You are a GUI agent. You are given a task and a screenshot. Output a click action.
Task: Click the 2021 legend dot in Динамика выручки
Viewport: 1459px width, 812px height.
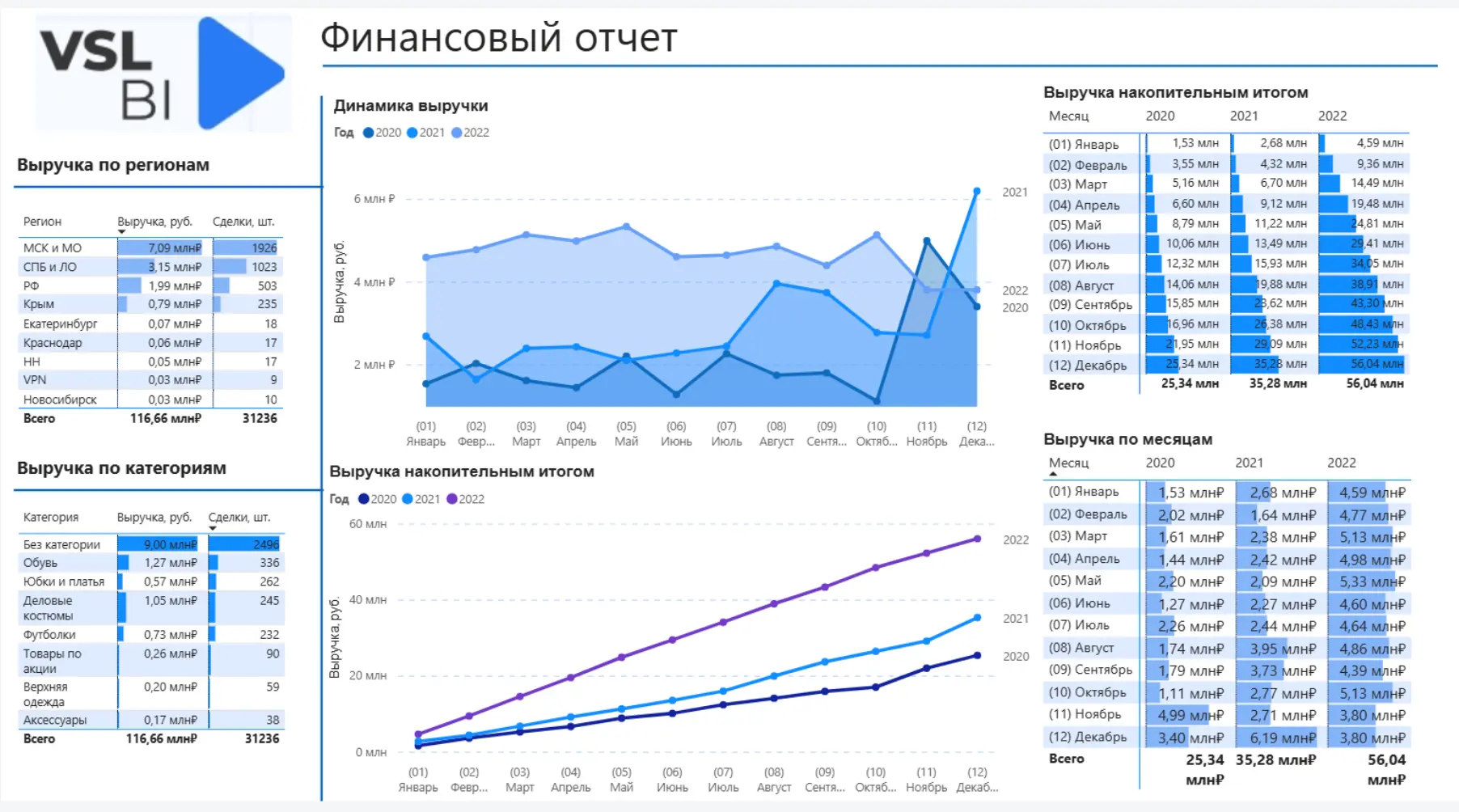pyautogui.click(x=412, y=133)
